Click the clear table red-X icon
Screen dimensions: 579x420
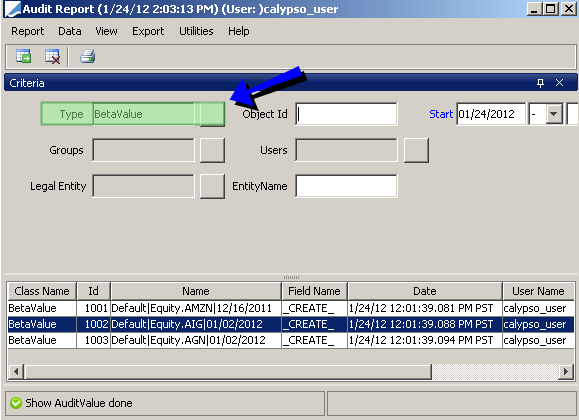[52, 57]
